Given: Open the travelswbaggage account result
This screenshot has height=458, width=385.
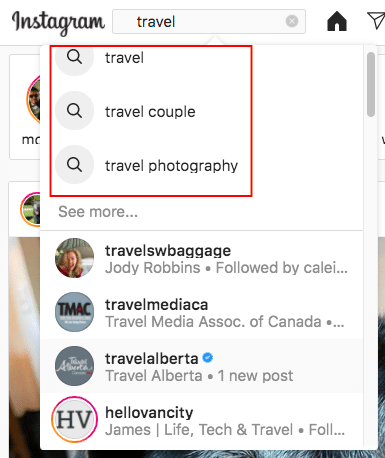Looking at the screenshot, I should click(x=201, y=258).
